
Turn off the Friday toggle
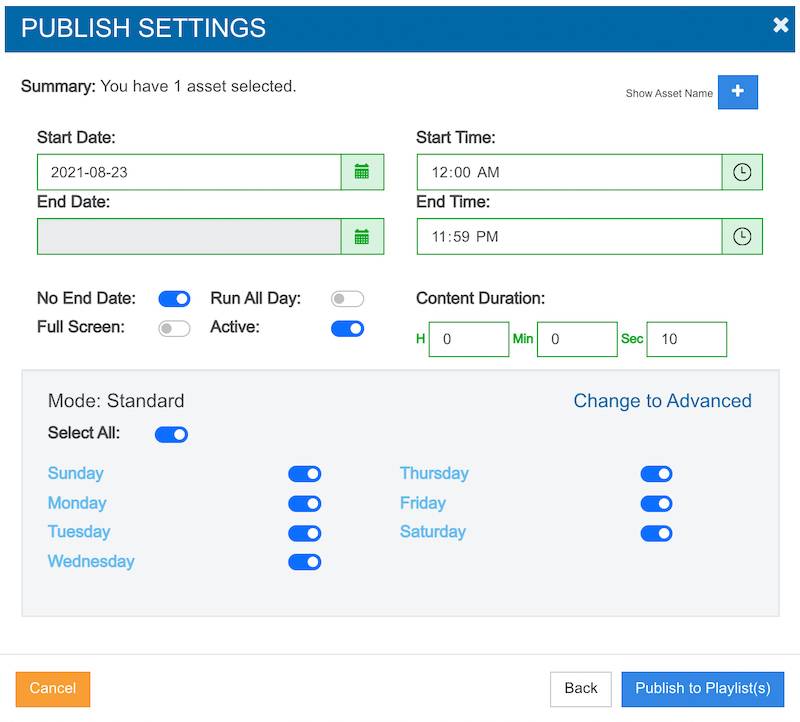[x=656, y=504]
